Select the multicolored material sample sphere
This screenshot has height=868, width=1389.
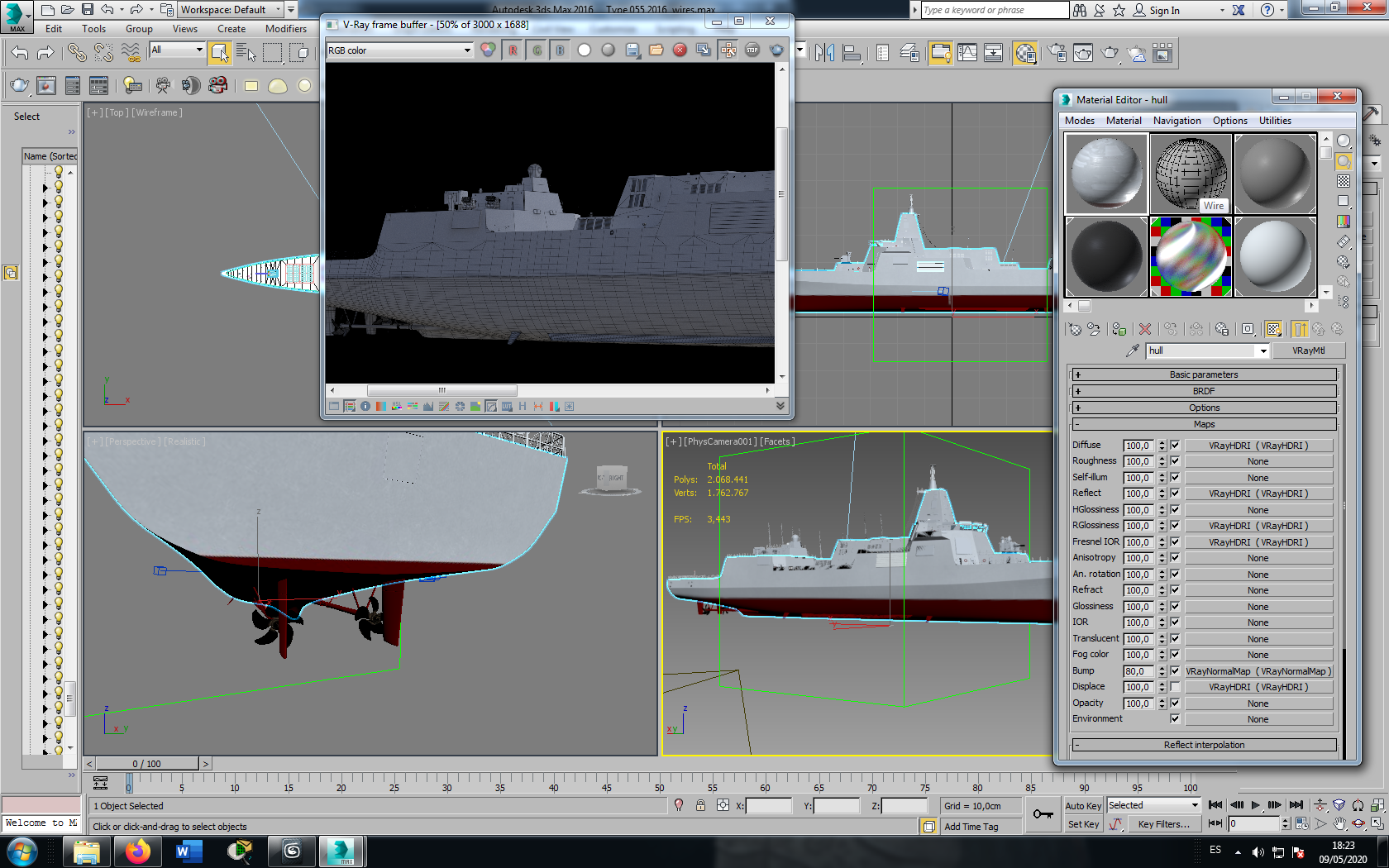(1191, 256)
